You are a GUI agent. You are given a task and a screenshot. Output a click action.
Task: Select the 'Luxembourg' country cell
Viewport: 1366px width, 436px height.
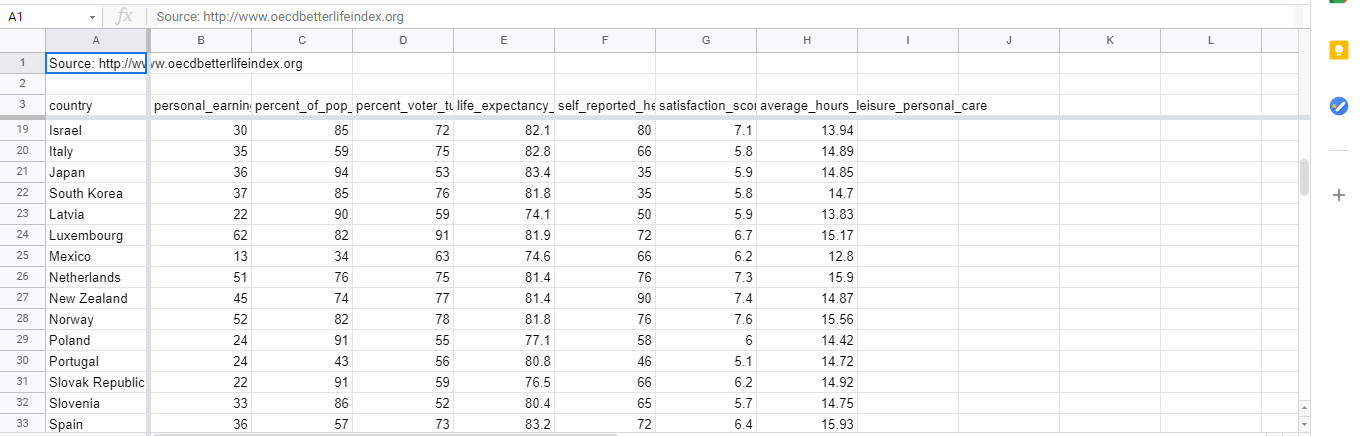point(97,235)
